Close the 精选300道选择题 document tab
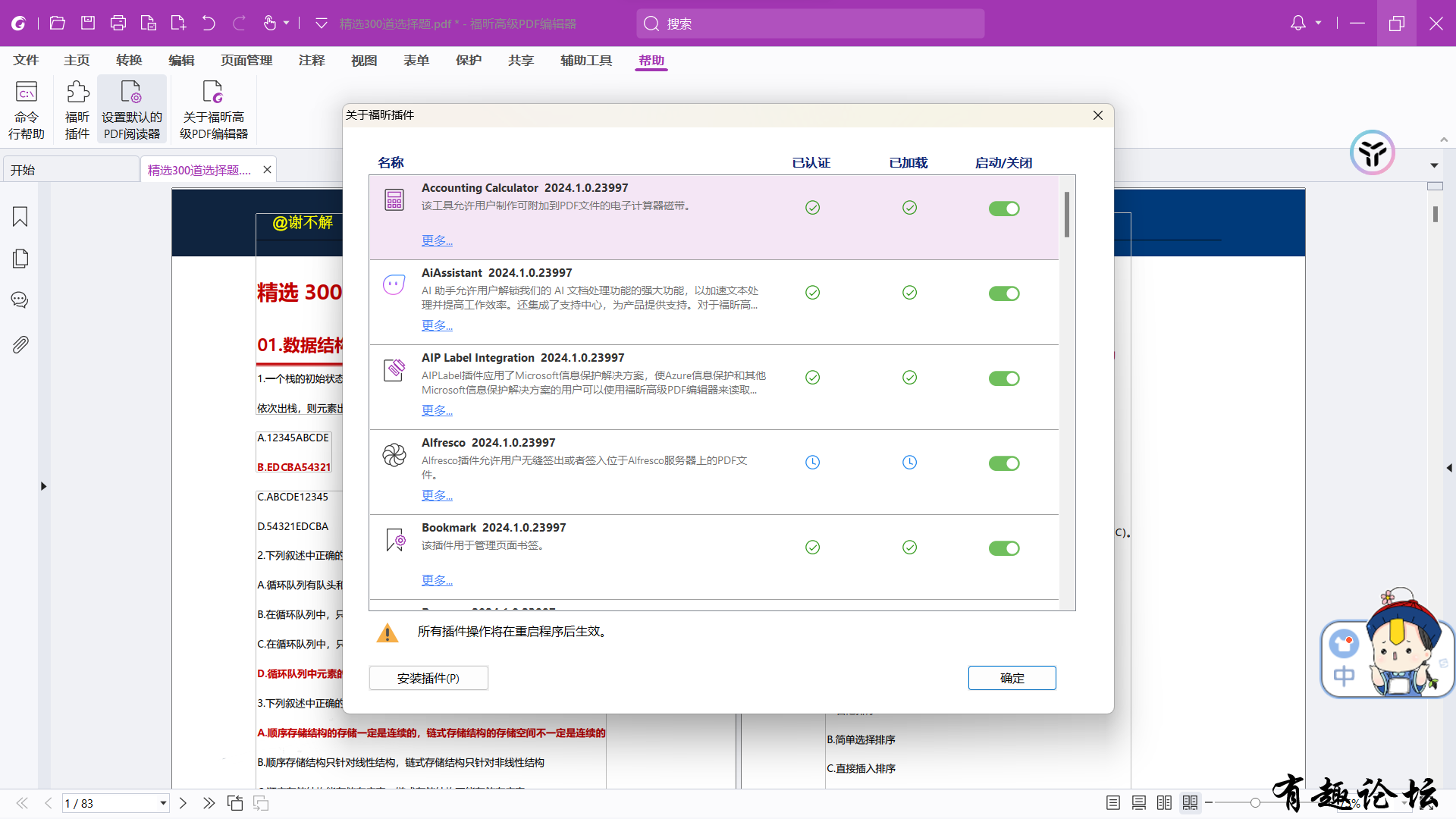The height and width of the screenshot is (819, 1456). pos(267,170)
